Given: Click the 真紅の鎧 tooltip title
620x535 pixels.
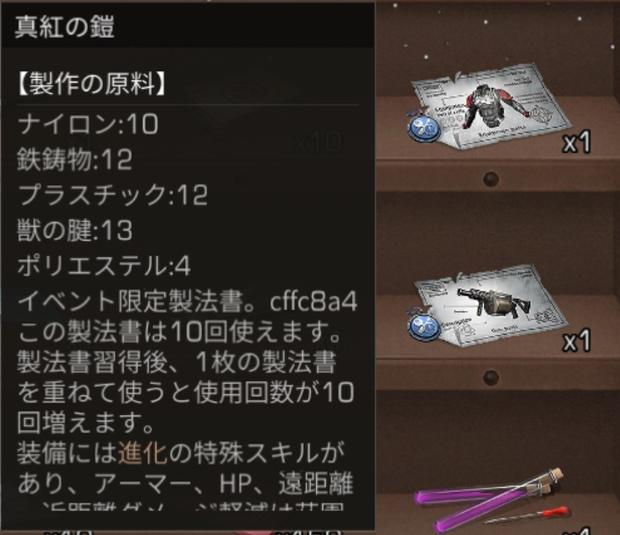Looking at the screenshot, I should coord(64,27).
